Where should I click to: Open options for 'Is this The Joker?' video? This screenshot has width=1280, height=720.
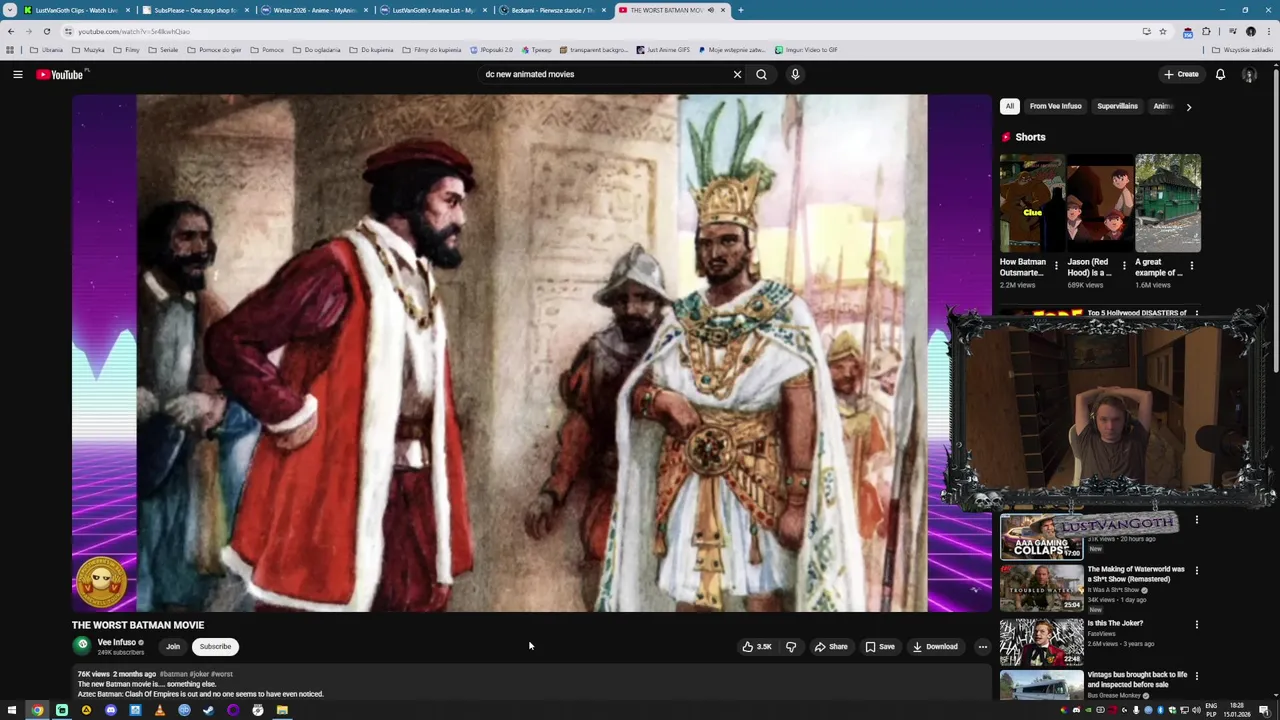[x=1196, y=625]
